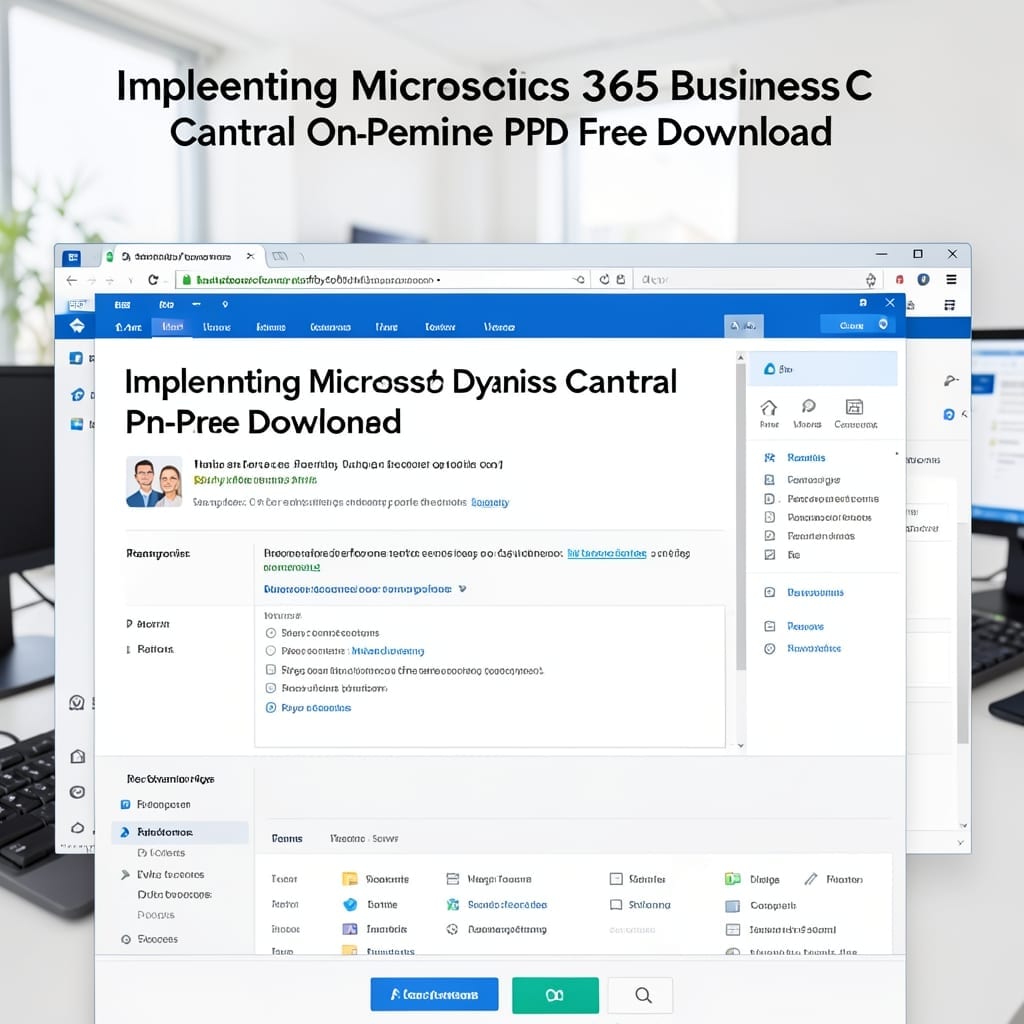Expand the tree node with the gray arrow

(125, 874)
